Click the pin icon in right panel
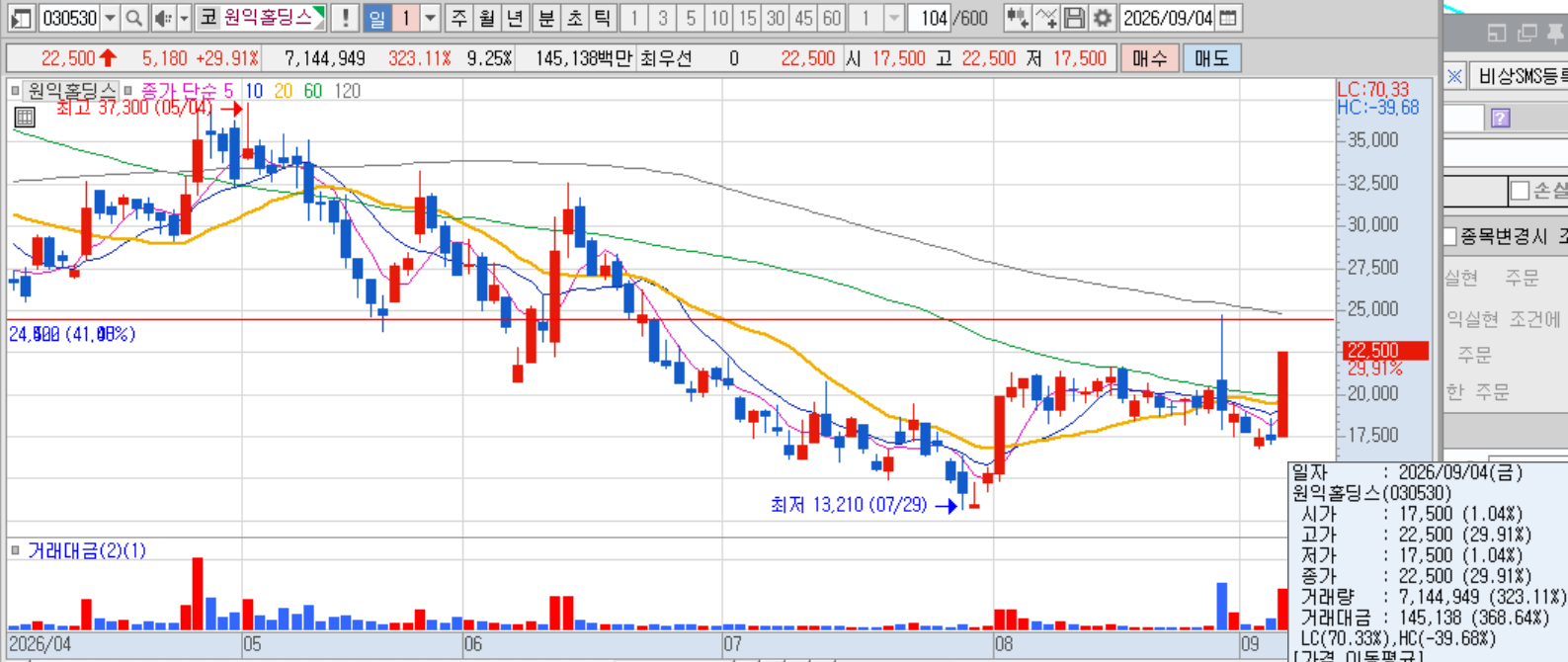 point(1556,34)
